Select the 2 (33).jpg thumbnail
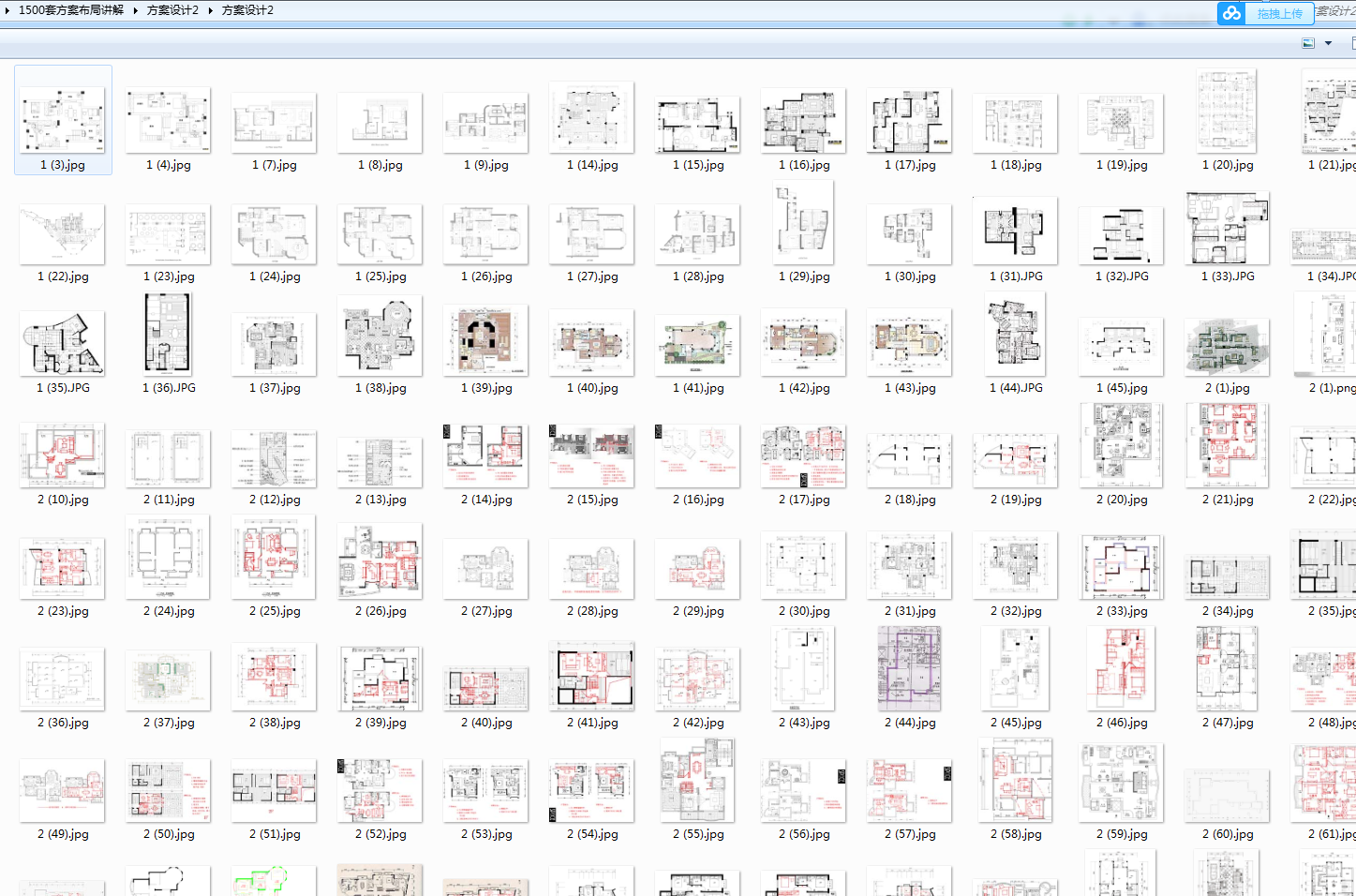This screenshot has height=896, width=1356. point(1122,567)
